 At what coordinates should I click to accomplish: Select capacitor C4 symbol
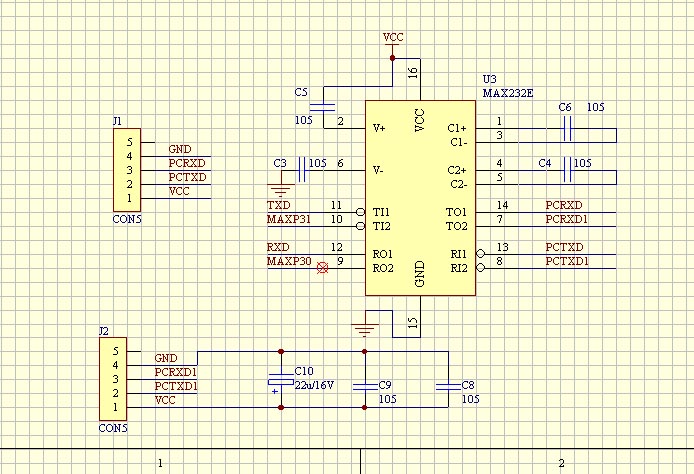tap(567, 170)
